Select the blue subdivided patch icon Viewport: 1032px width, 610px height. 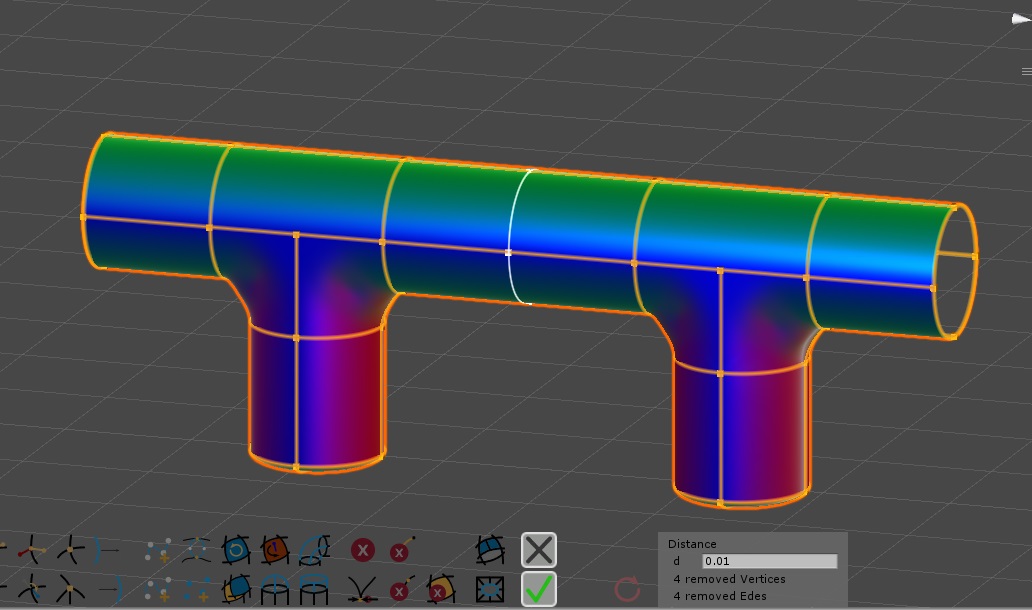pyautogui.click(x=490, y=550)
